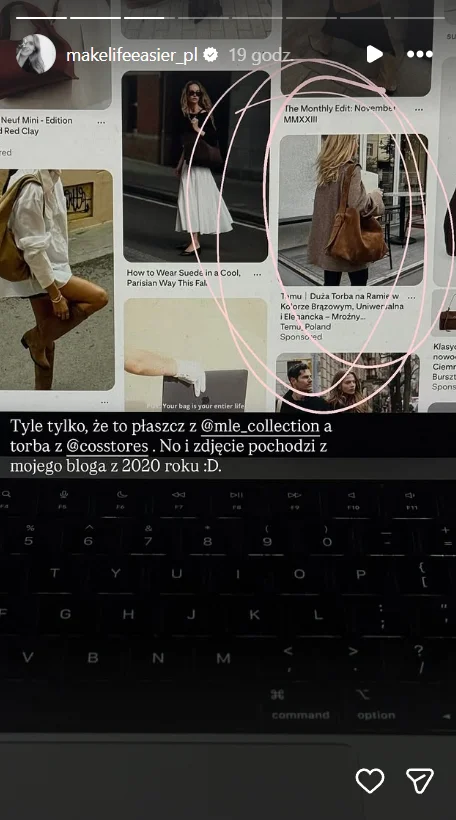Select the brown suede tote pin image
This screenshot has width=456, height=820.
(352, 210)
